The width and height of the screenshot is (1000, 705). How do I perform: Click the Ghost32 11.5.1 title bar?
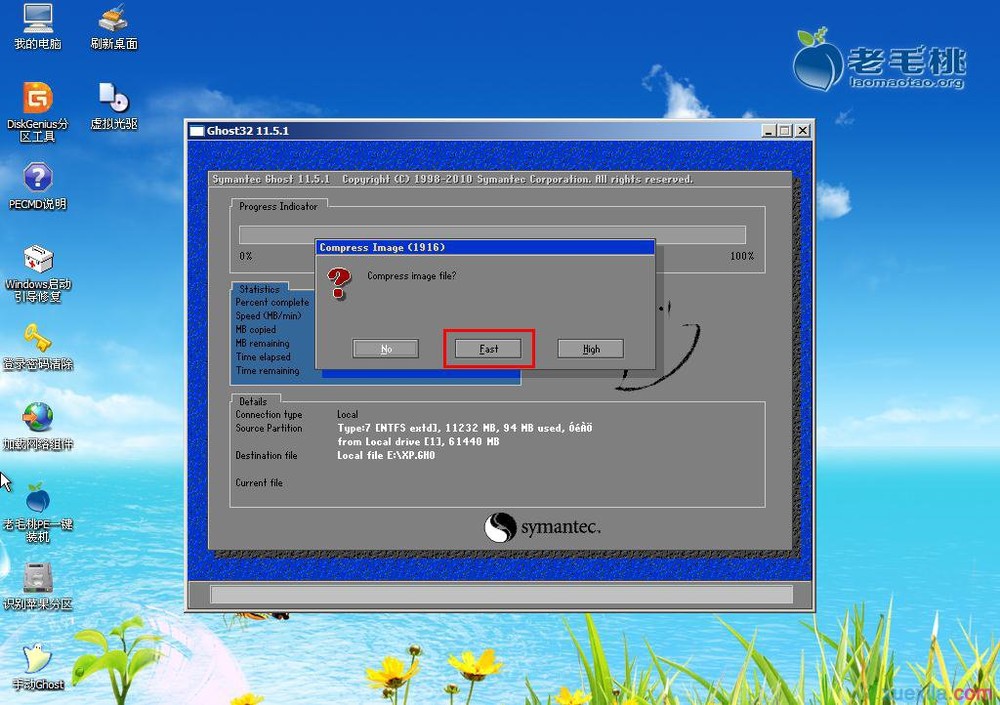tap(500, 131)
